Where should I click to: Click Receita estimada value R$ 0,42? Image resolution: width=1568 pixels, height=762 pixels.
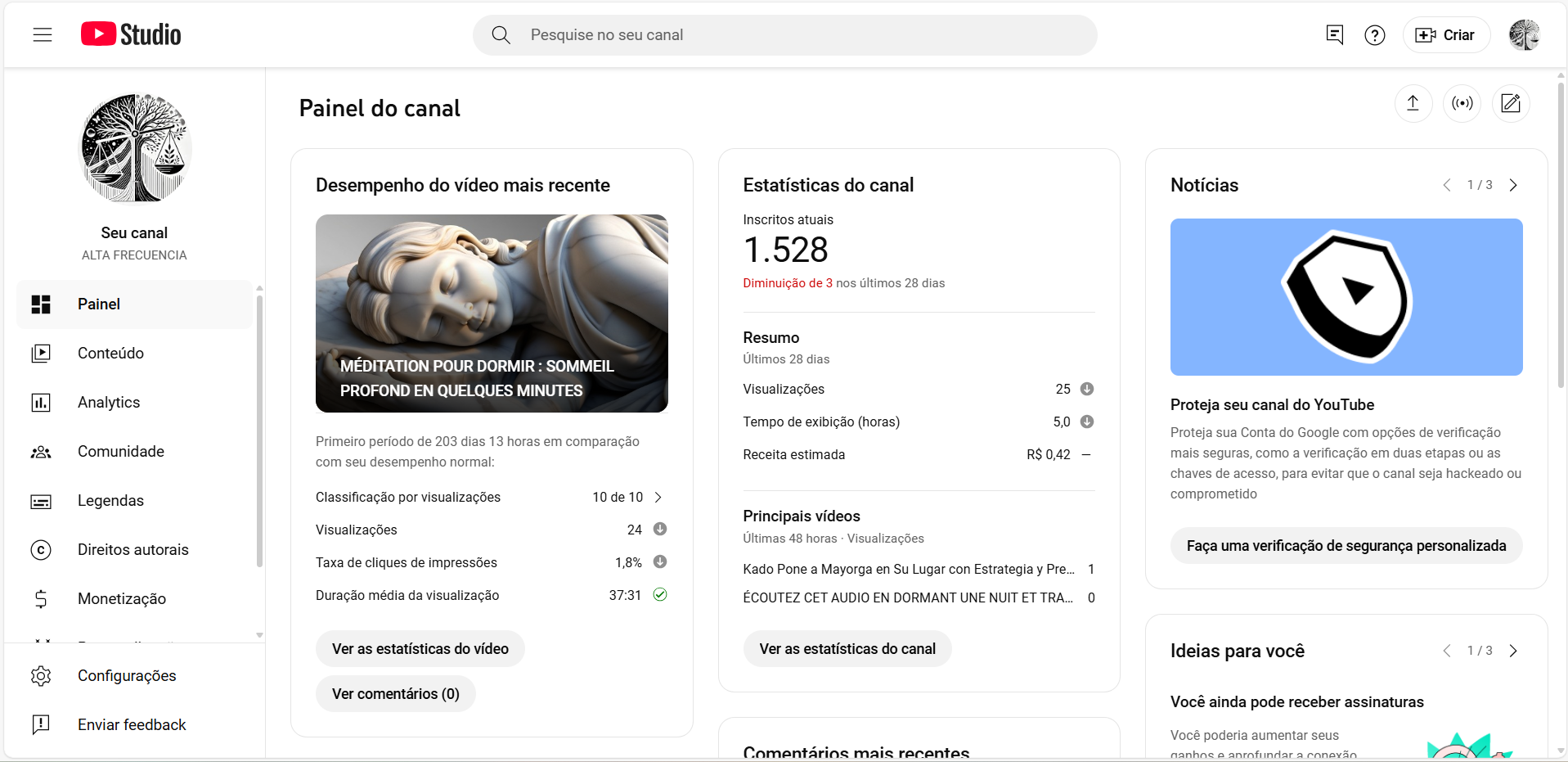1049,454
